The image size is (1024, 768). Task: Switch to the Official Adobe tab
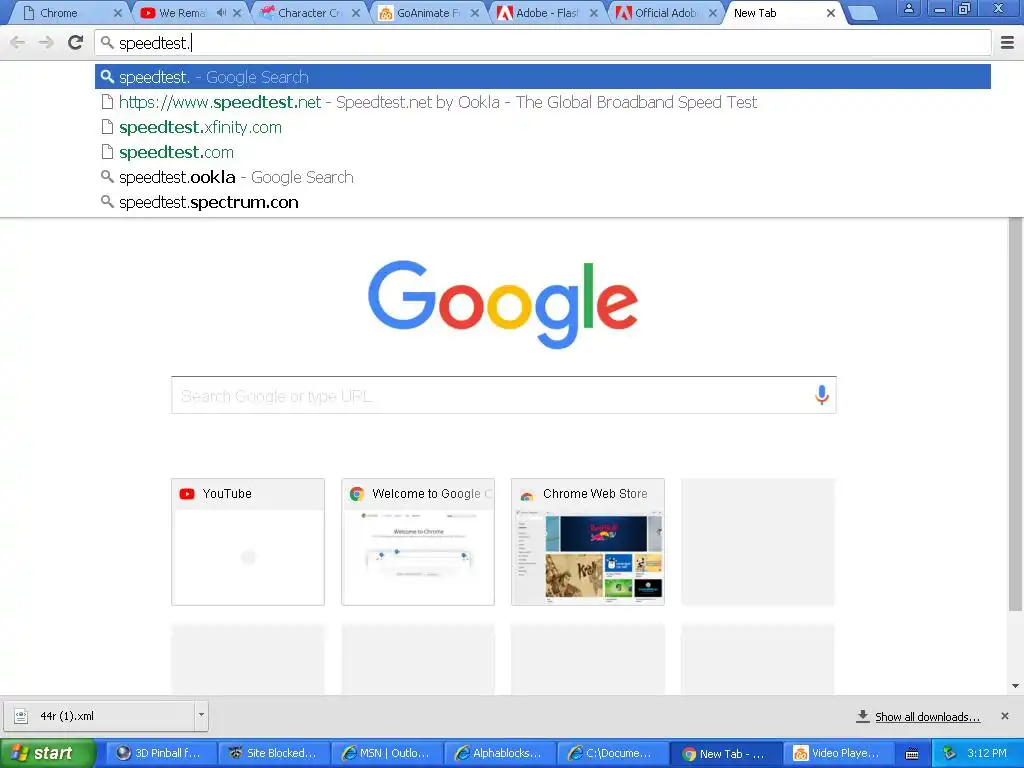(x=665, y=13)
